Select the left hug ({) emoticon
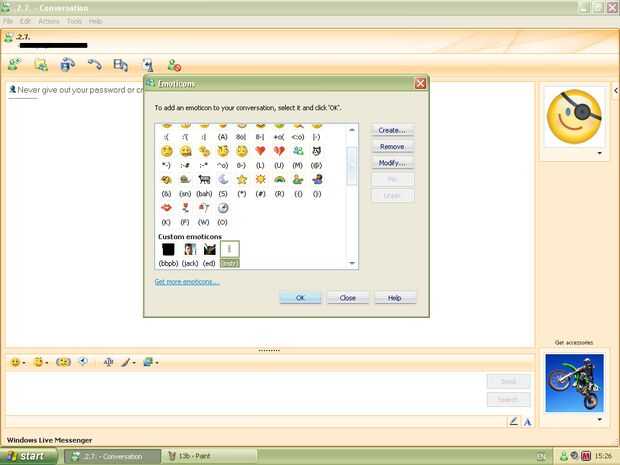This screenshot has width=620, height=465. [x=298, y=180]
